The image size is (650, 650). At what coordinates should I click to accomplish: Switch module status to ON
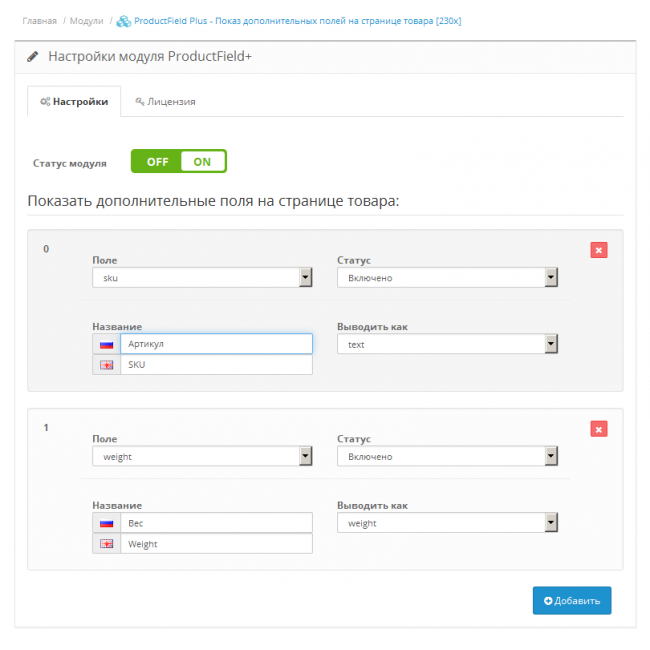coord(203,161)
